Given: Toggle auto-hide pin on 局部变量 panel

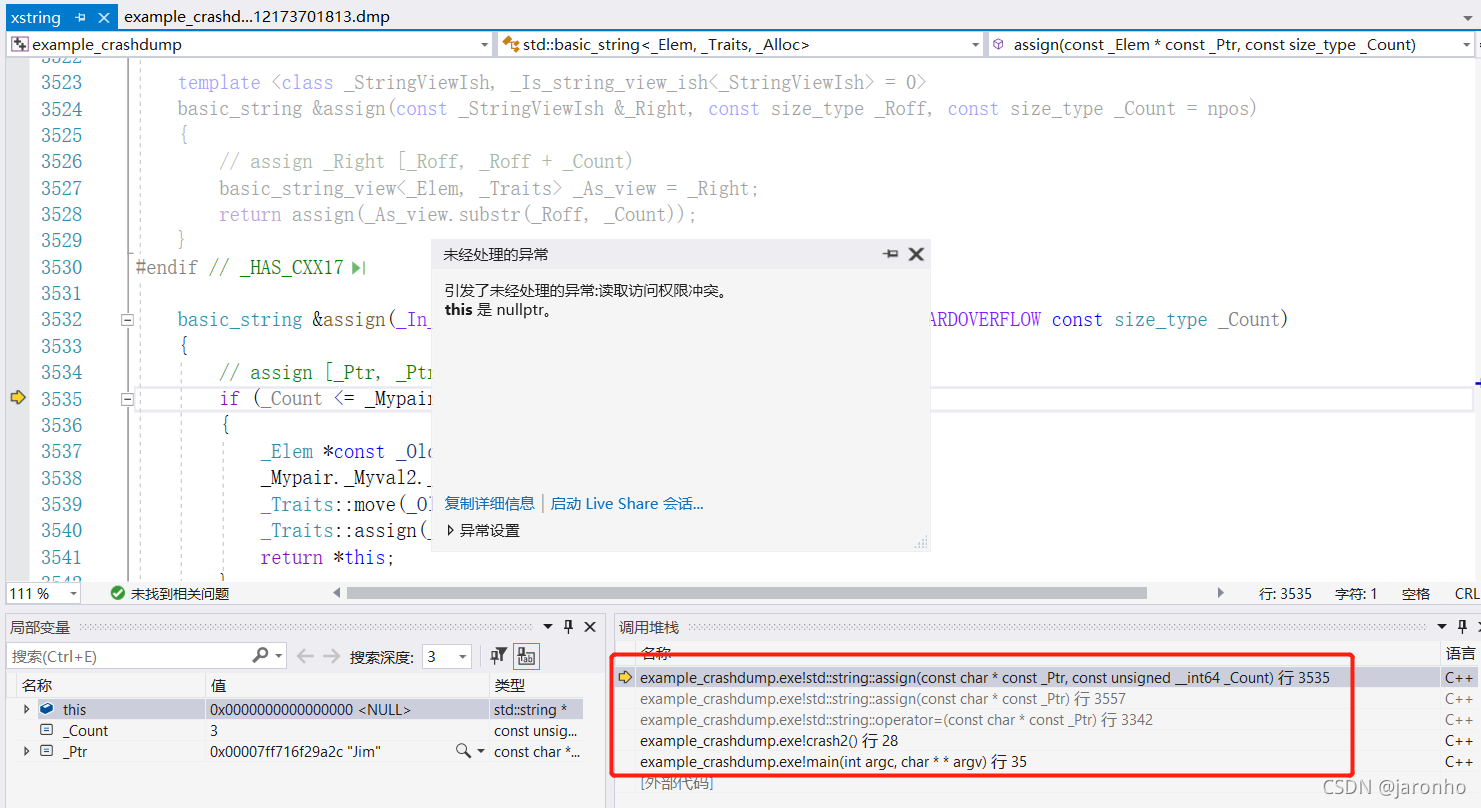Looking at the screenshot, I should point(568,627).
